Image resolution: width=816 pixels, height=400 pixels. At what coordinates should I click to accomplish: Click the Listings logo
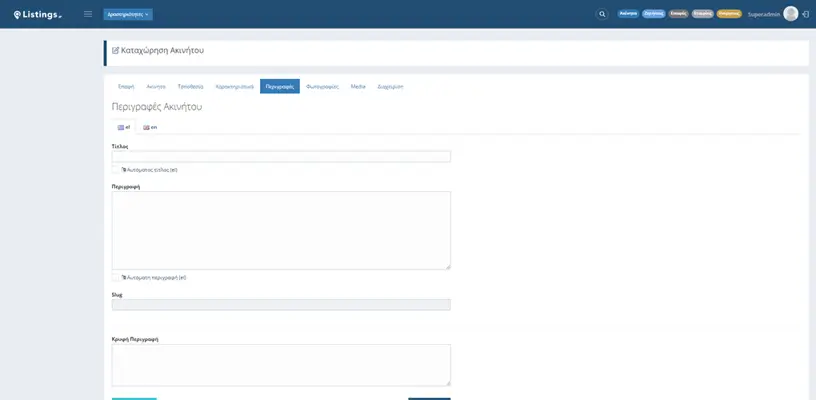37,15
